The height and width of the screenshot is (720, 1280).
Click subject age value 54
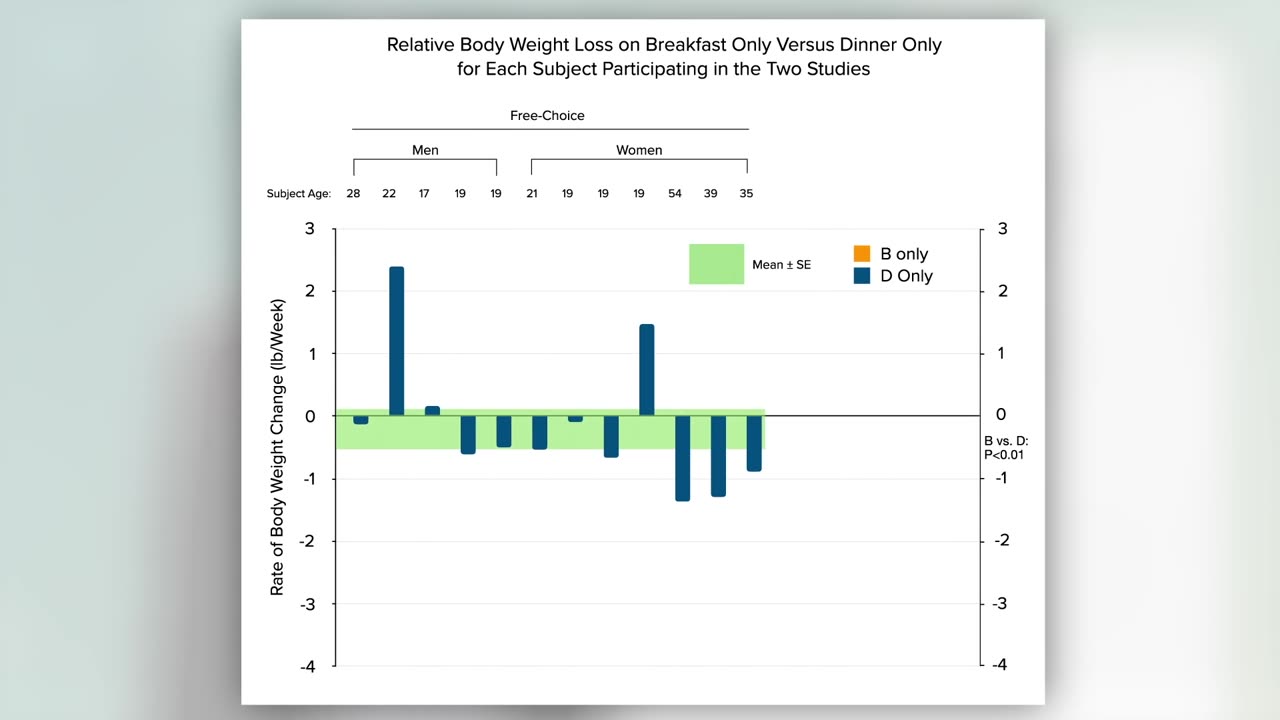[675, 194]
